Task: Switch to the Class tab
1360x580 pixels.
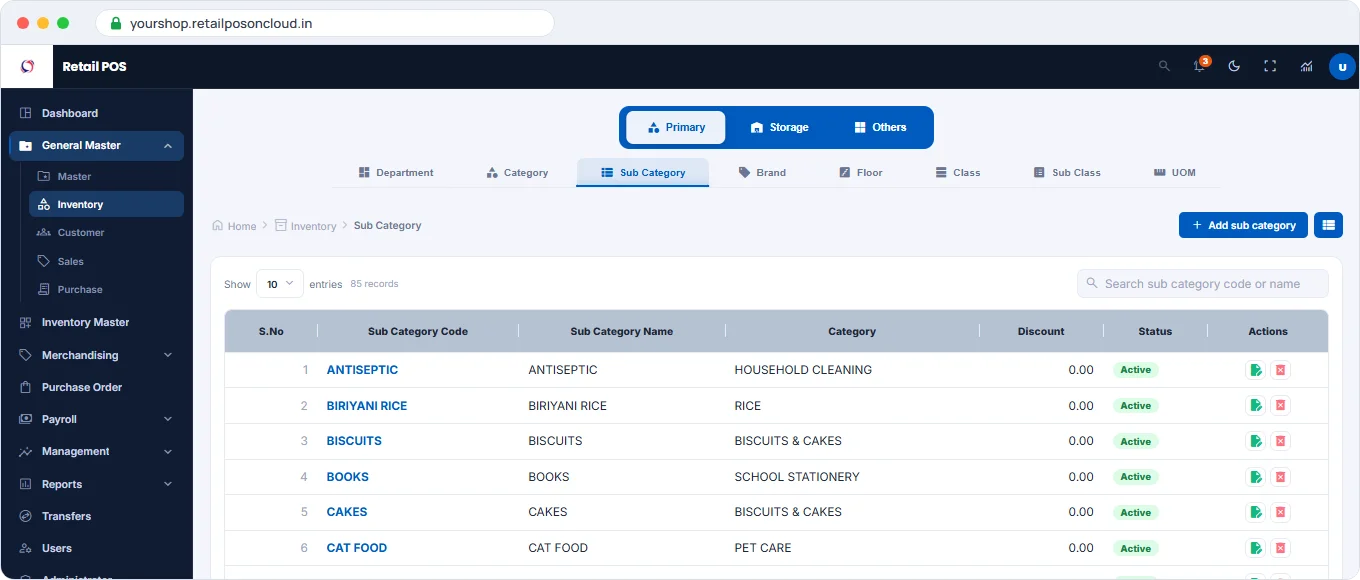Action: coord(958,173)
